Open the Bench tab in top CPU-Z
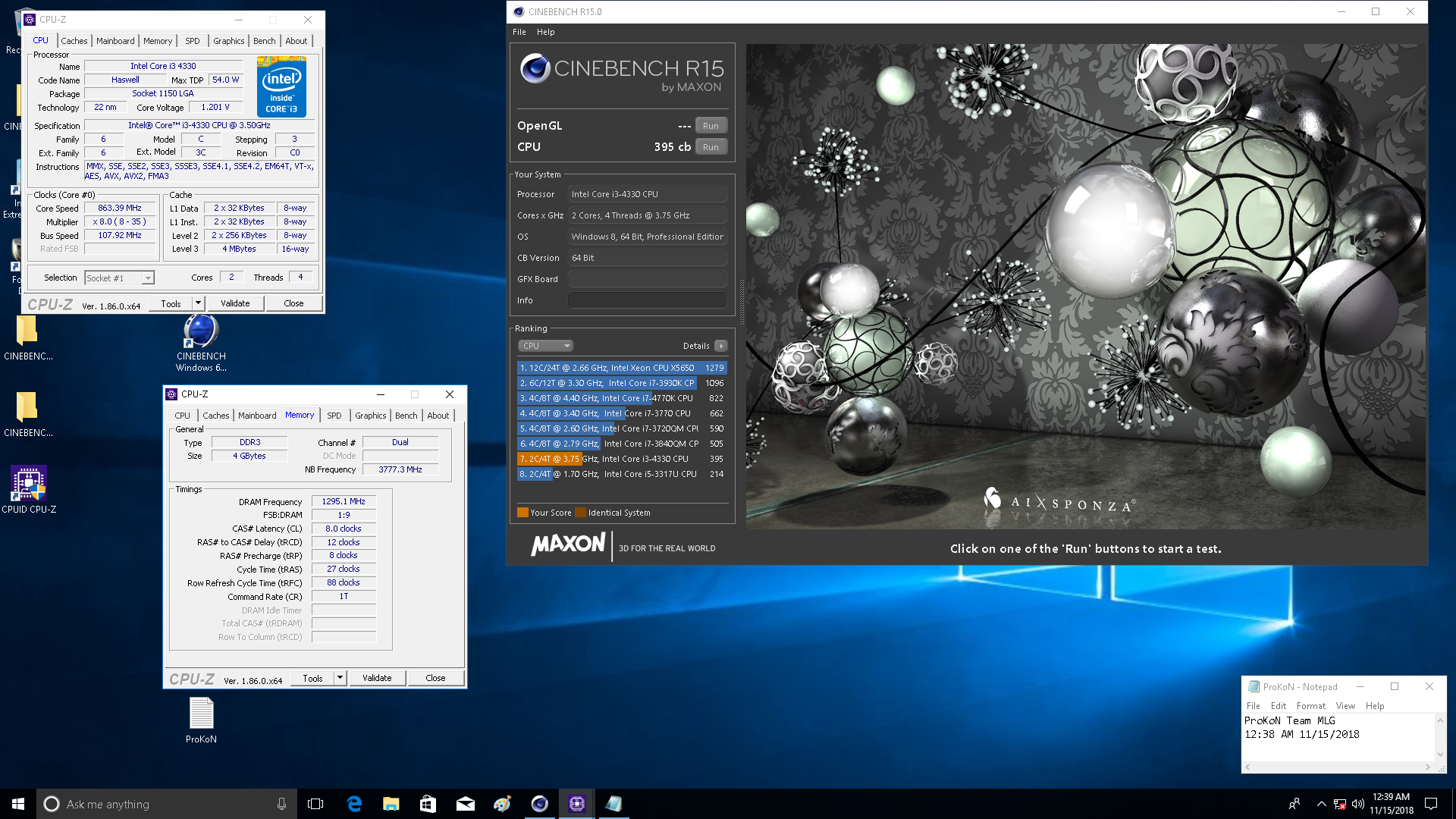The width and height of the screenshot is (1456, 819). (265, 41)
